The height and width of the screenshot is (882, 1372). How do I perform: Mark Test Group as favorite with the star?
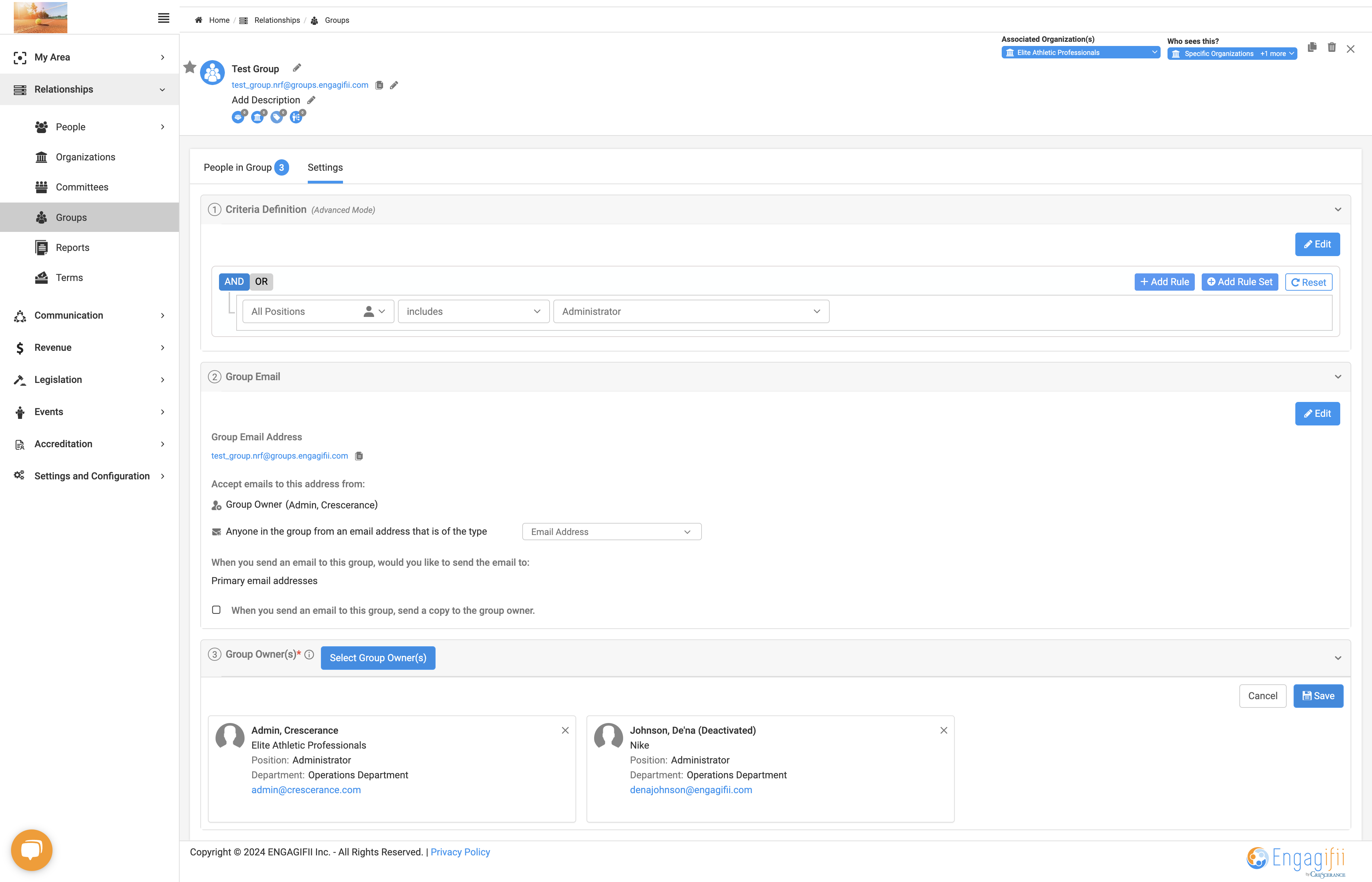click(x=190, y=68)
